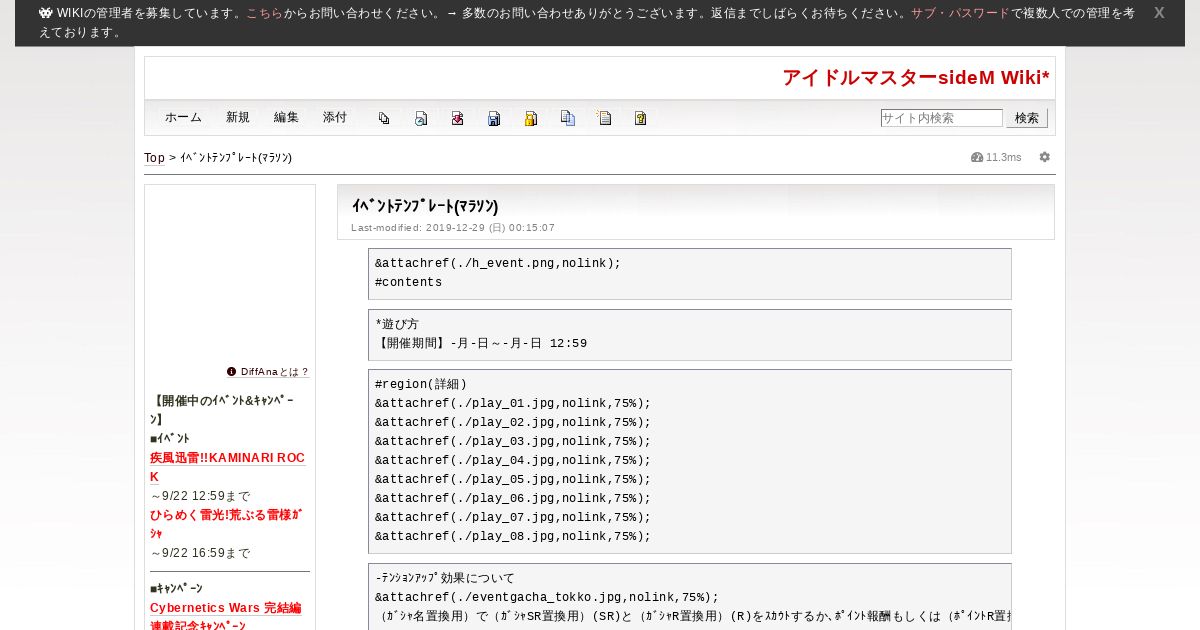Open the こちら contact link in banner

pos(264,13)
